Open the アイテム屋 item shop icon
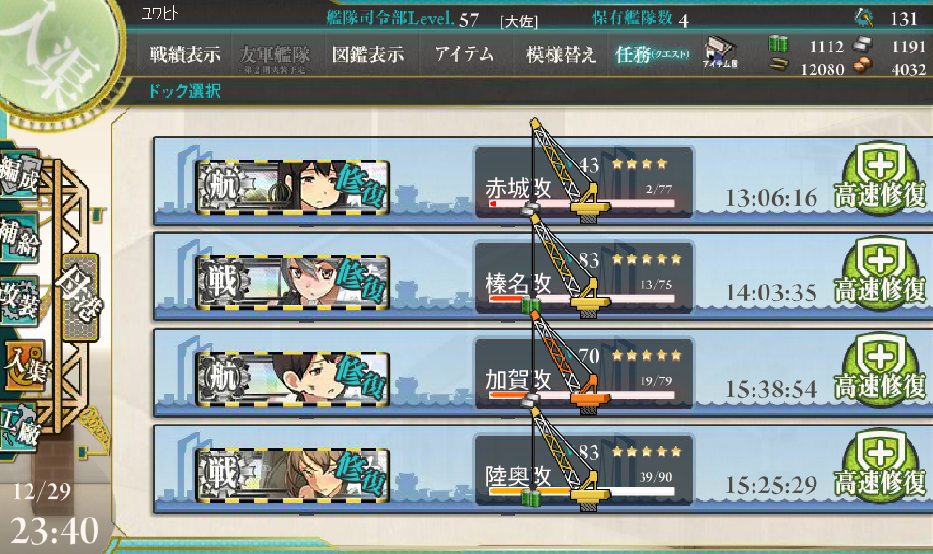The width and height of the screenshot is (933, 554). pos(720,52)
